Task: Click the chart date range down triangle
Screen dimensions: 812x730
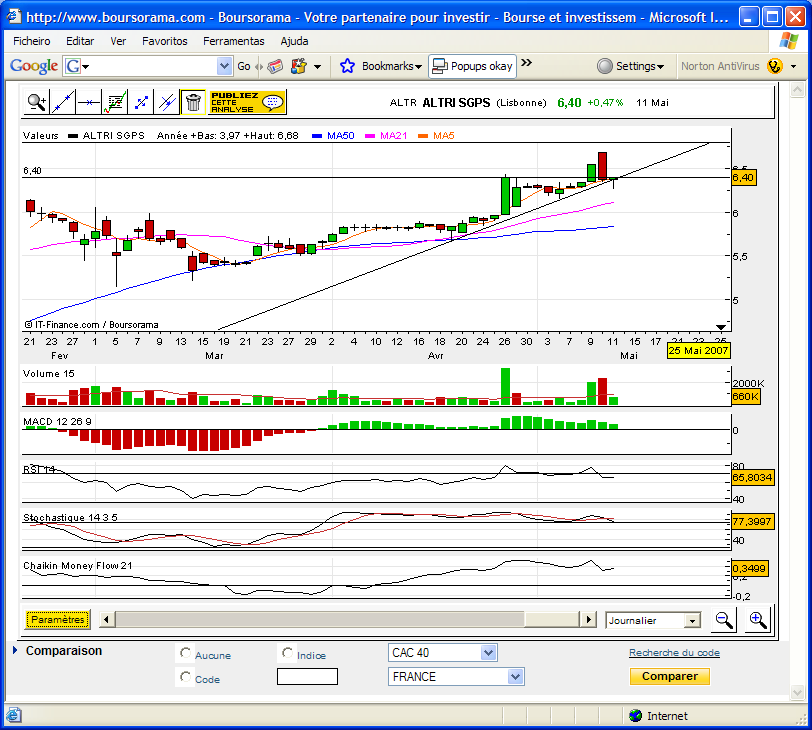Action: [720, 327]
